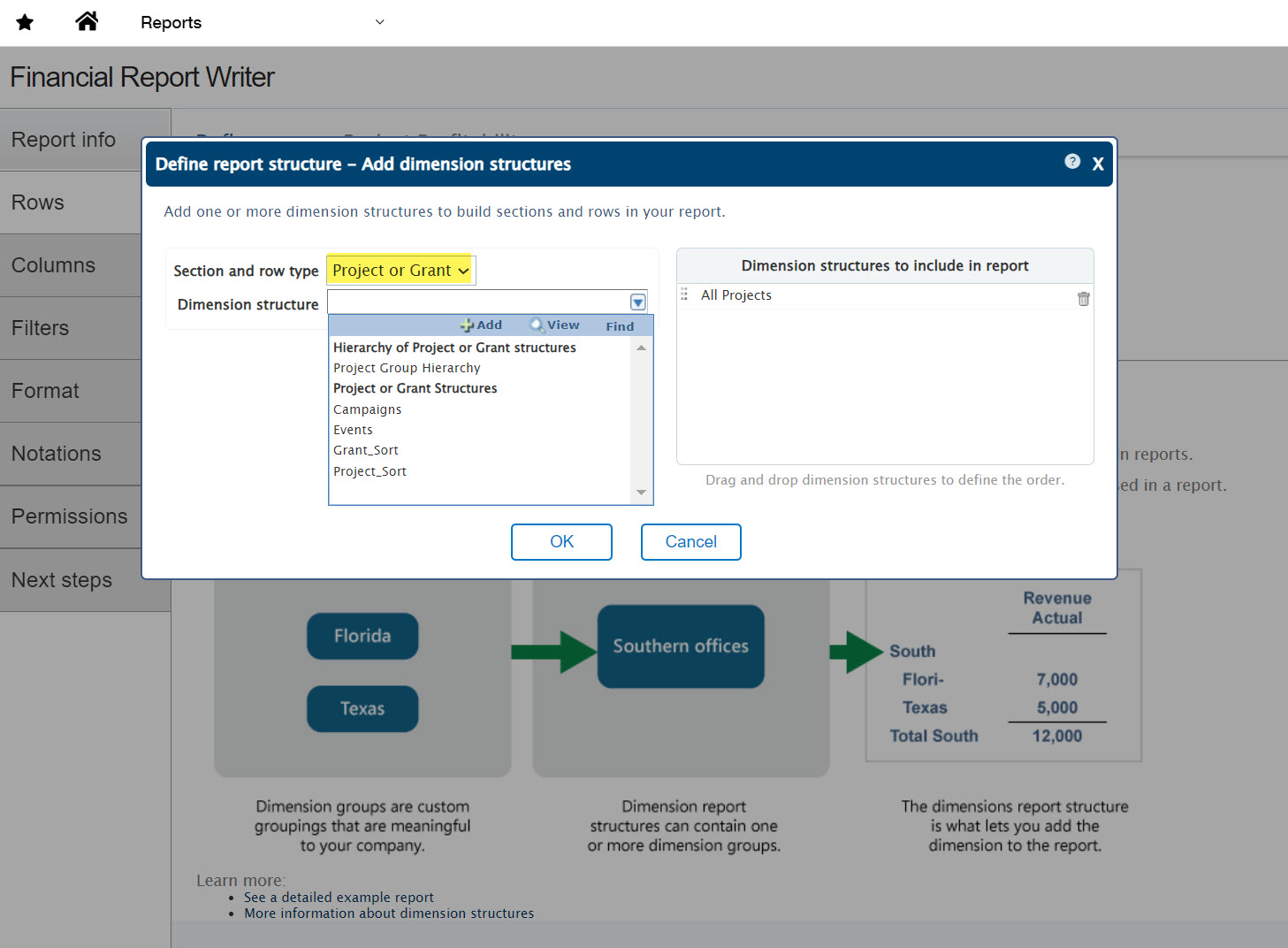The height and width of the screenshot is (948, 1288).
Task: Click the Cancel button
Action: (x=690, y=542)
